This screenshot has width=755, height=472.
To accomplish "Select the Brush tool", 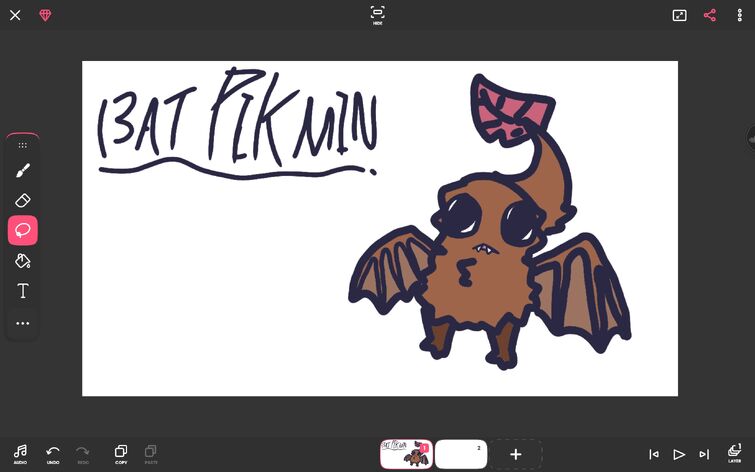I will click(x=23, y=170).
